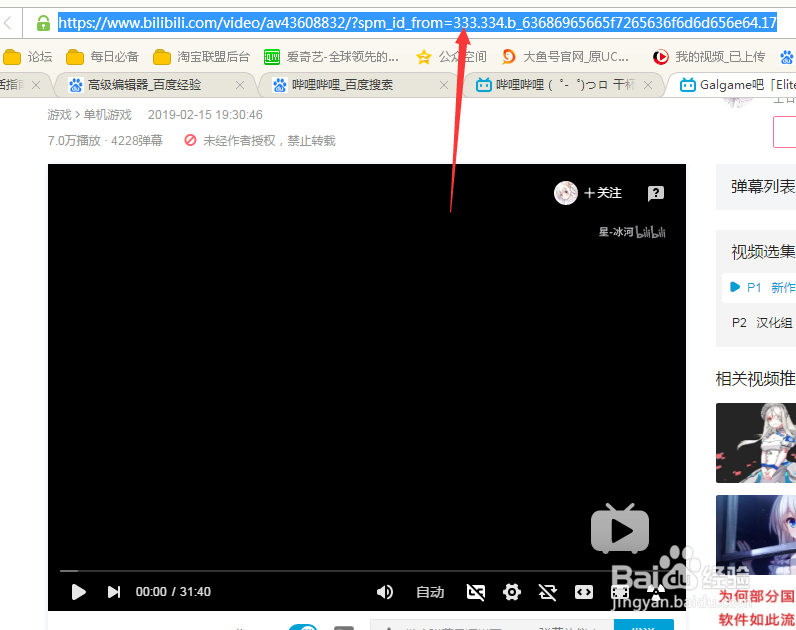Select the URL in the address bar
Viewport: 796px width, 630px height.
(417, 23)
